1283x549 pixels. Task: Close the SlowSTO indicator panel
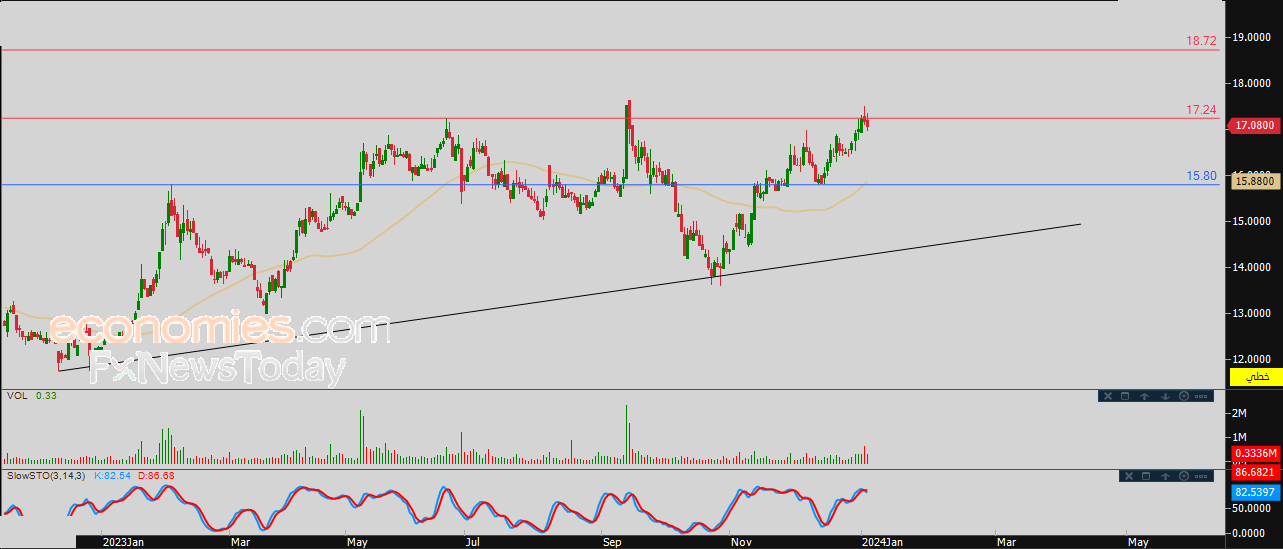1129,476
